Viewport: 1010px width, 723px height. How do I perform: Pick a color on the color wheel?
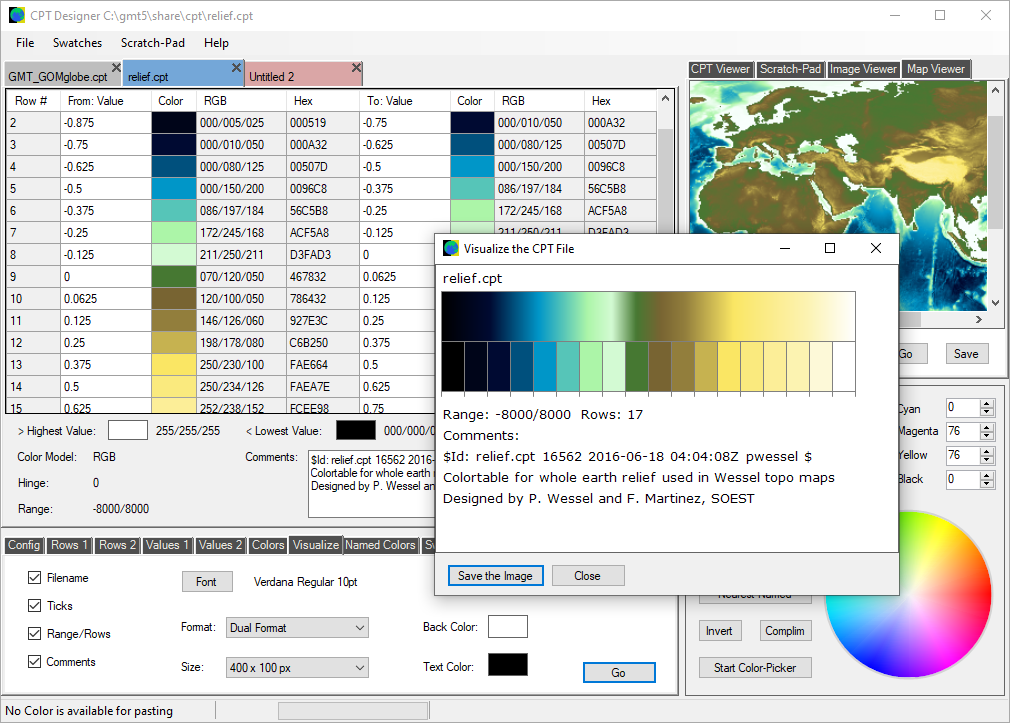[x=908, y=594]
